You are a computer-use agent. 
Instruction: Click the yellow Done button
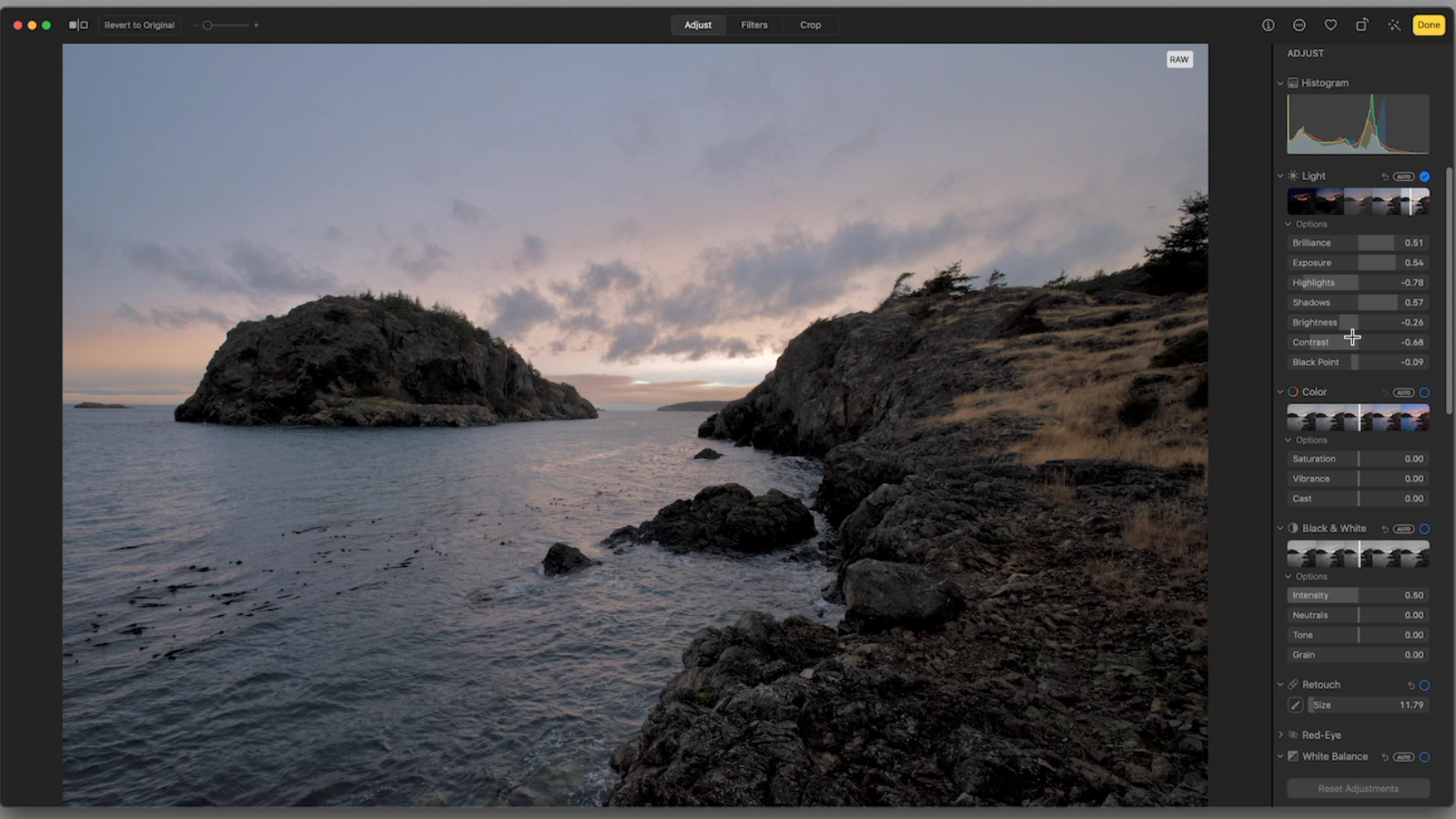1429,25
